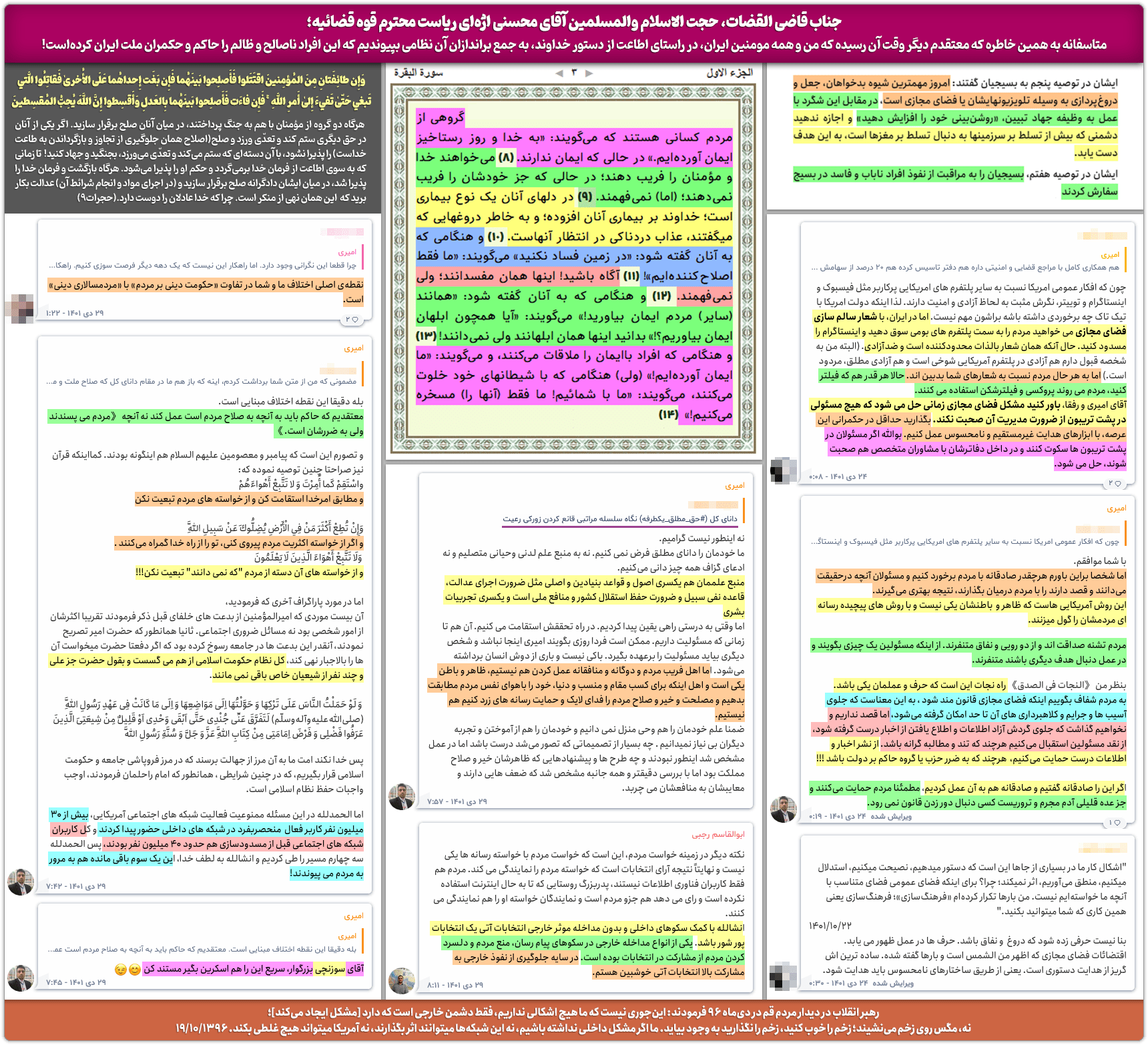
Task: Open the avatar beside the 0:19 edited message
Action: coord(784,809)
